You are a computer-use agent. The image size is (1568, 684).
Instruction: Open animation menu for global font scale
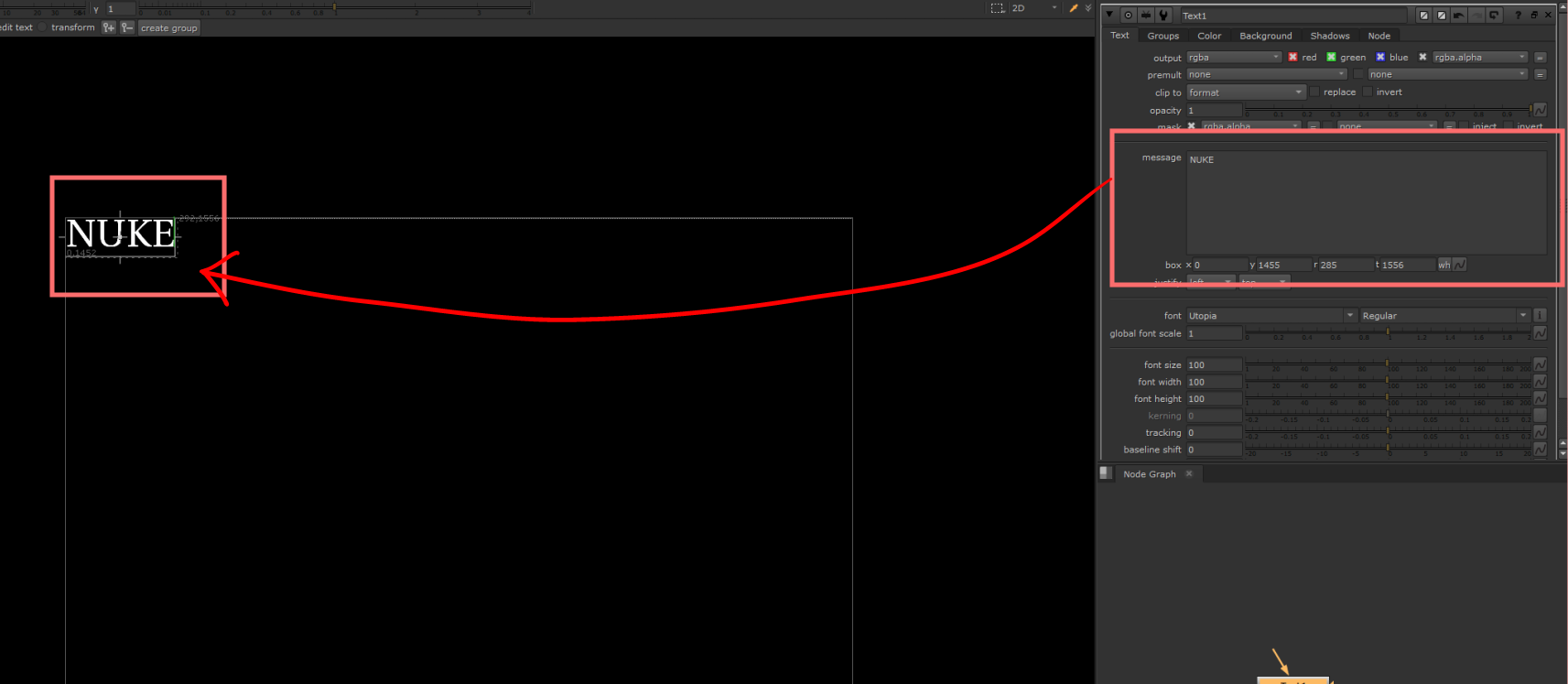click(x=1540, y=333)
